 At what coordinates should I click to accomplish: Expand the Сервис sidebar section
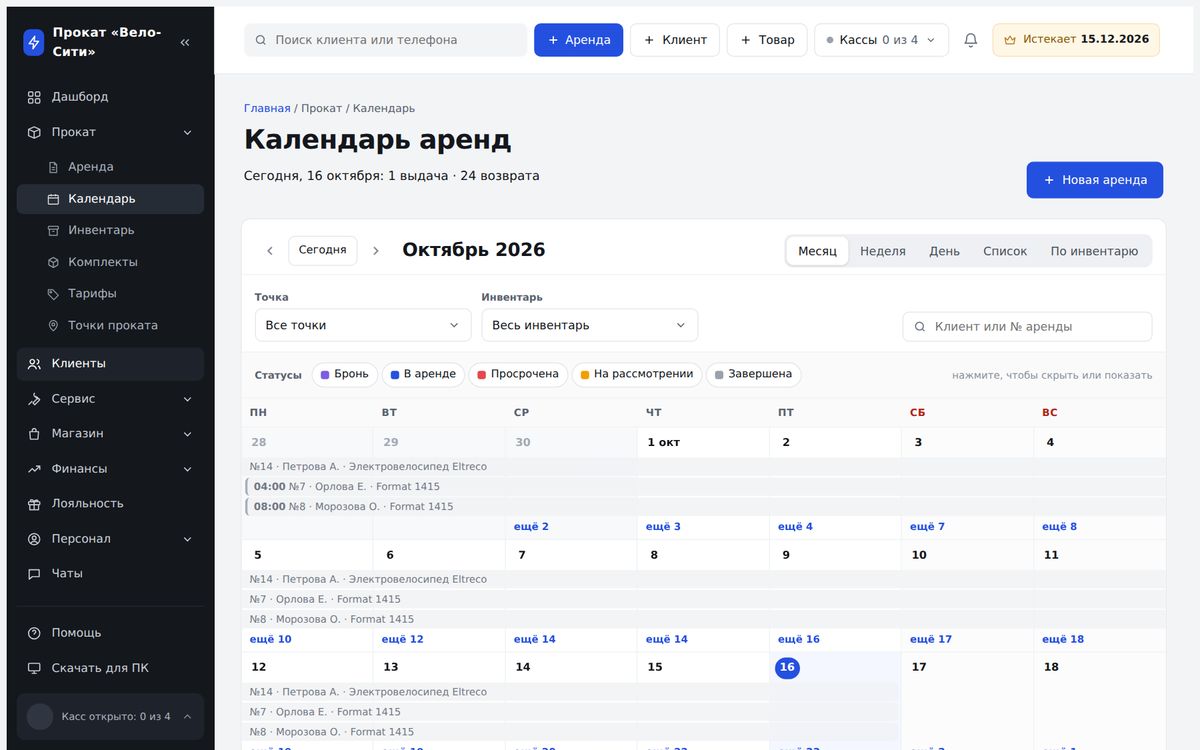tap(187, 399)
